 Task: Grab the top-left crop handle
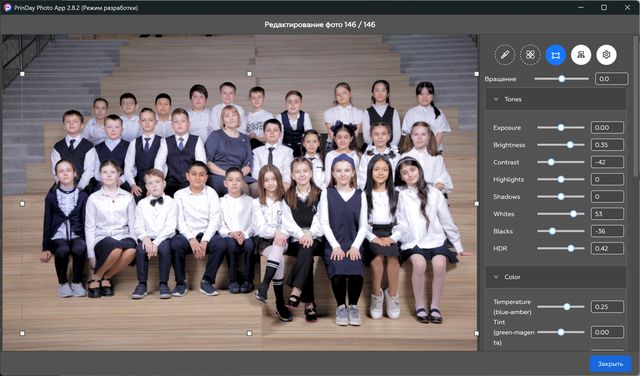pyautogui.click(x=22, y=74)
